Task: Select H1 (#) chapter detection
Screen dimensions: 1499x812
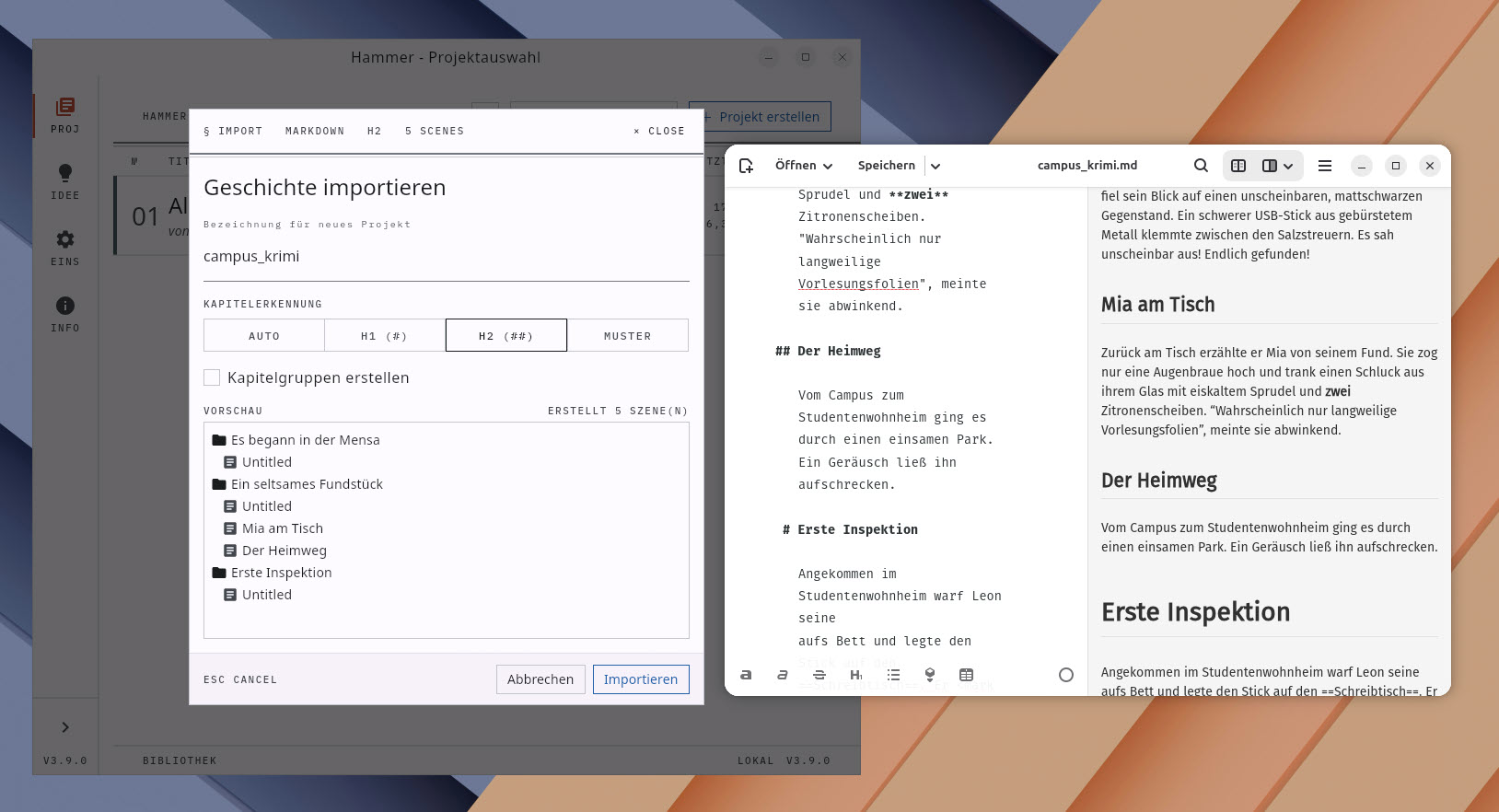Action: pyautogui.click(x=385, y=336)
